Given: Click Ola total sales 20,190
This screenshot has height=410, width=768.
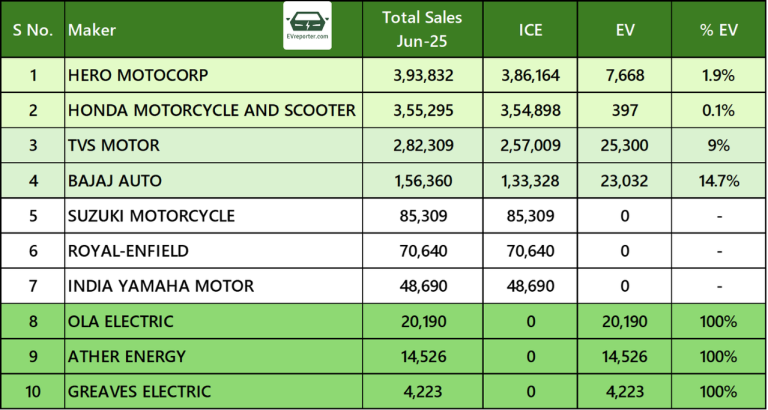Looking at the screenshot, I should tap(422, 322).
